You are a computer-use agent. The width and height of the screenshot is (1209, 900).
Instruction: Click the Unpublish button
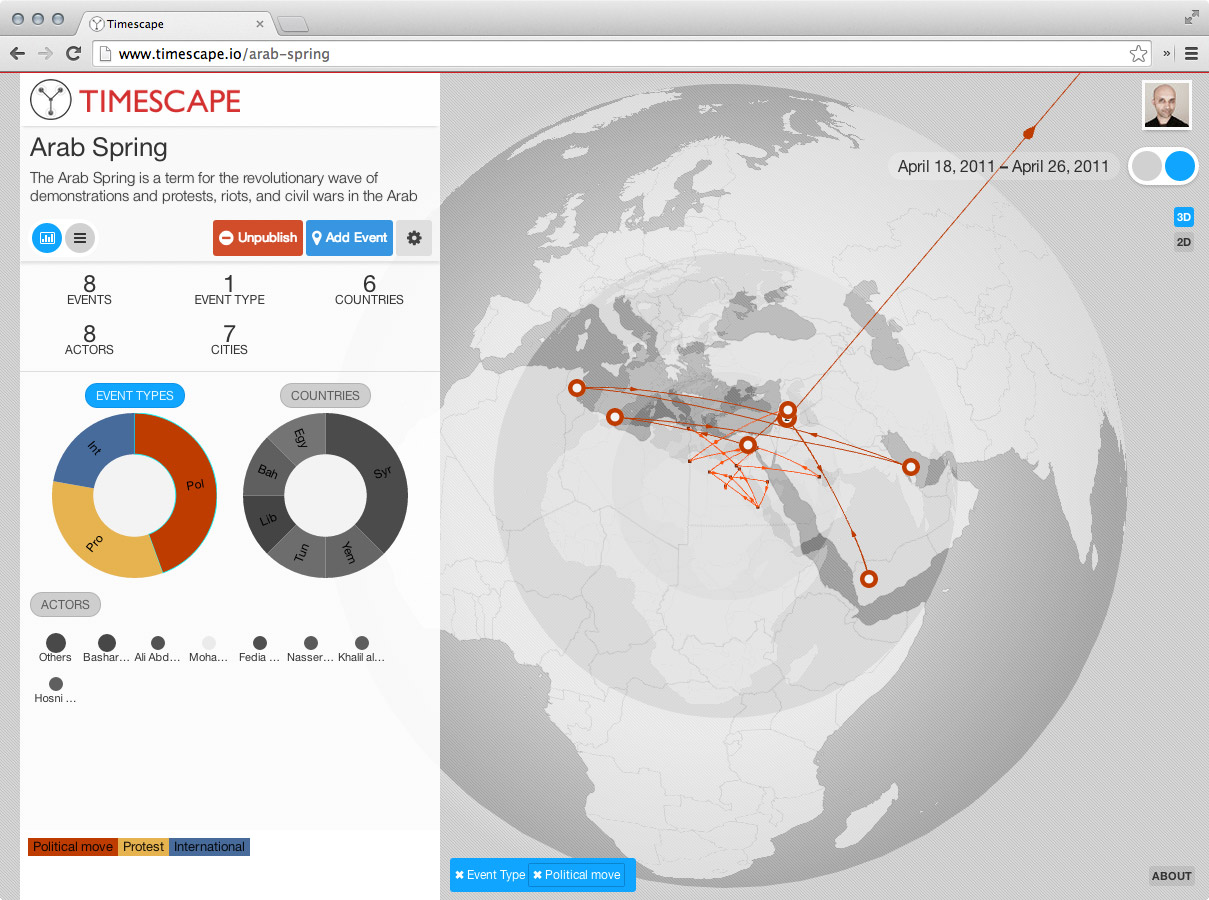pyautogui.click(x=258, y=238)
